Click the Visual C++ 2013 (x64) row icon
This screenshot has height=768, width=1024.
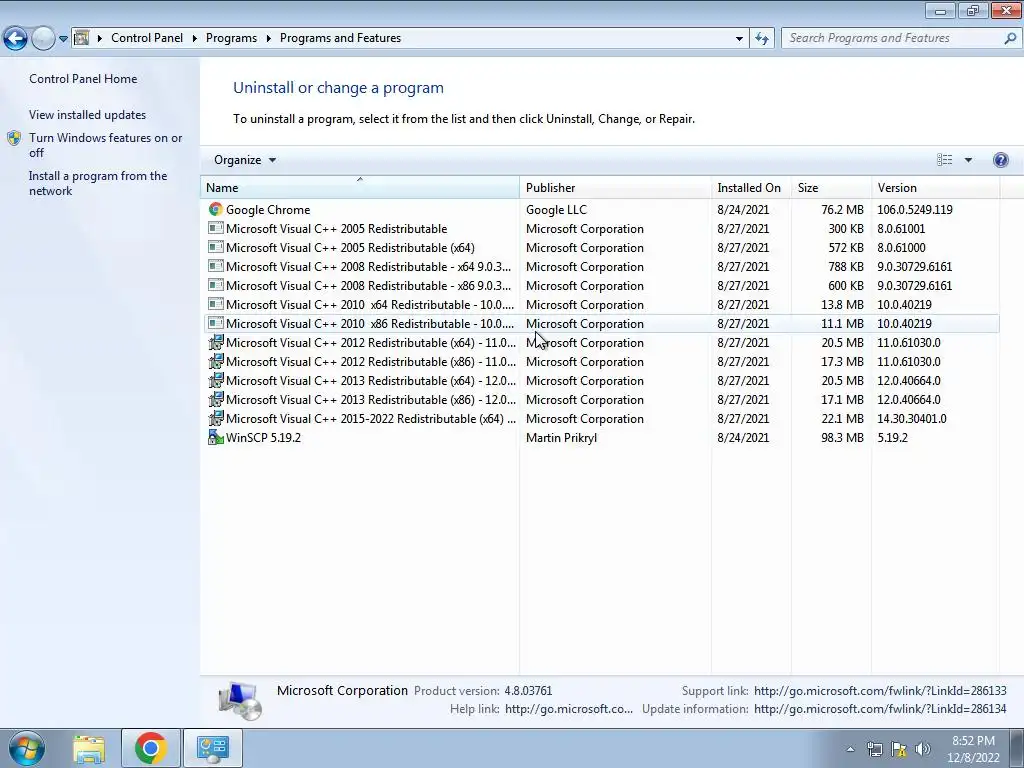[x=216, y=380]
